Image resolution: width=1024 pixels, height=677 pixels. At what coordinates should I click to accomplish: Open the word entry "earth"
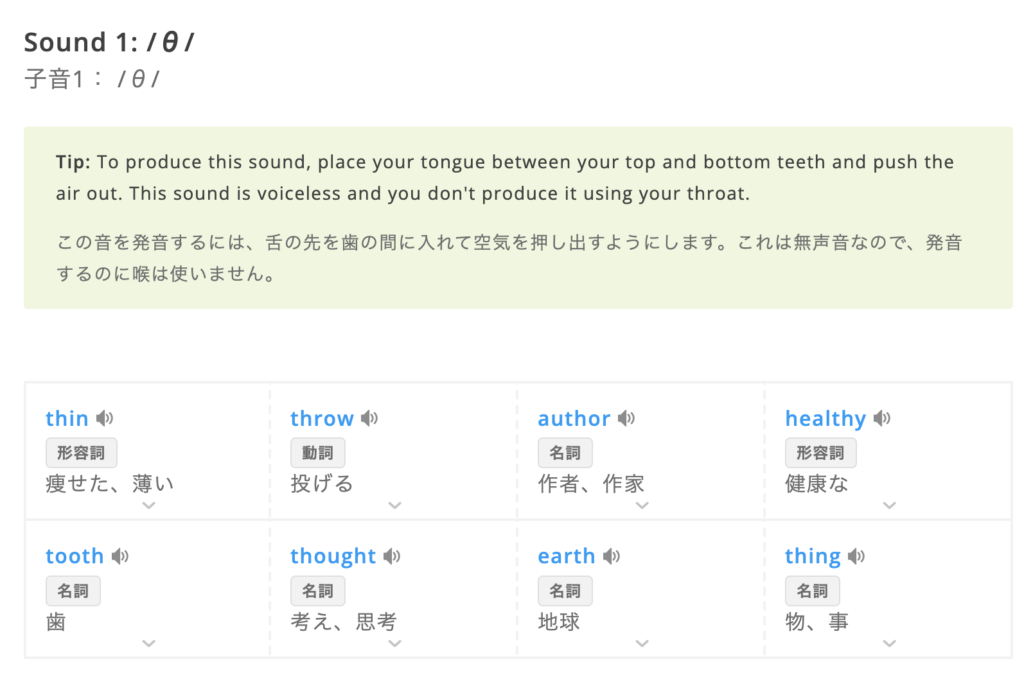coord(566,556)
